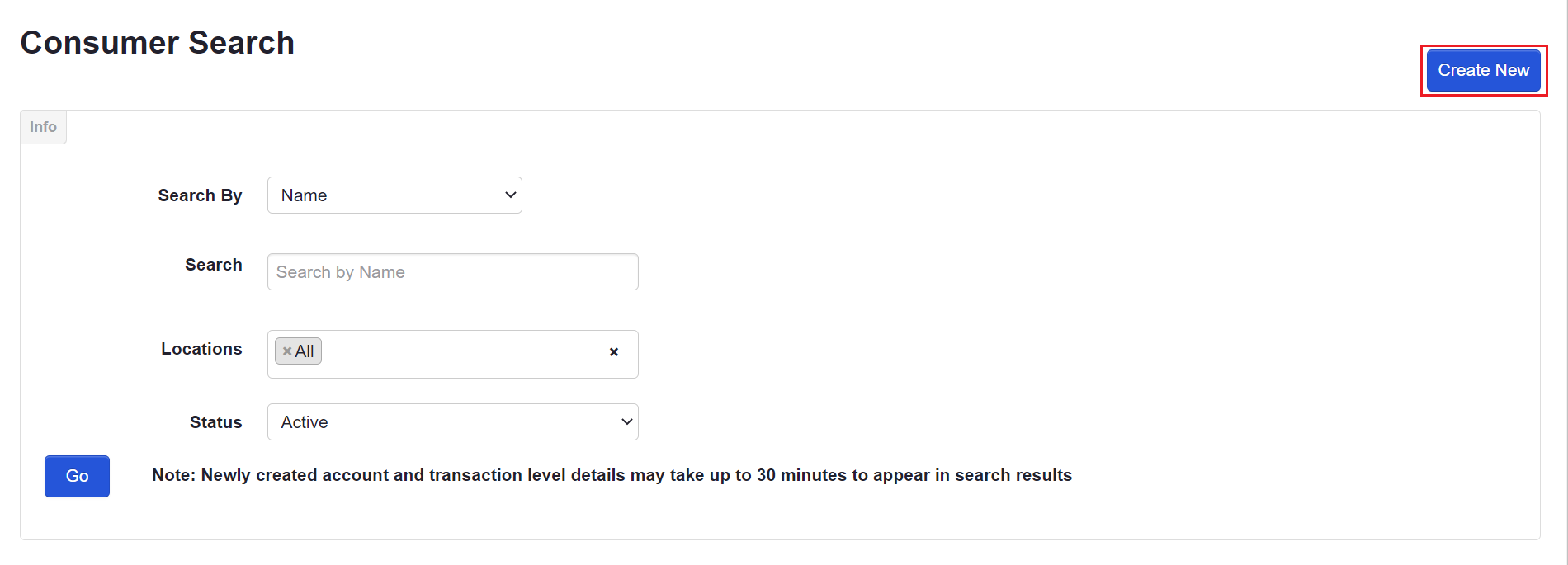The height and width of the screenshot is (565, 1568).
Task: Click the Create New button
Action: click(1483, 70)
